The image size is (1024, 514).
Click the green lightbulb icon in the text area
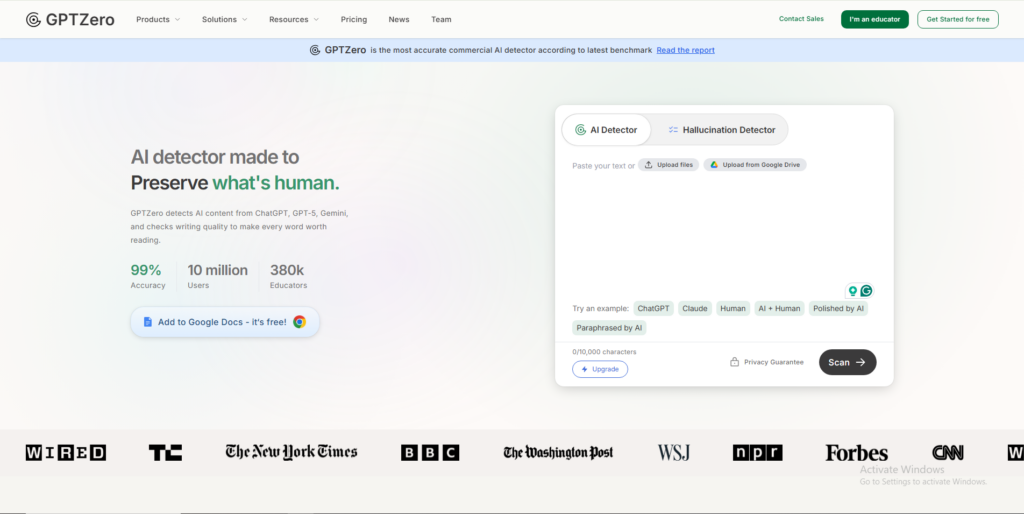point(853,291)
